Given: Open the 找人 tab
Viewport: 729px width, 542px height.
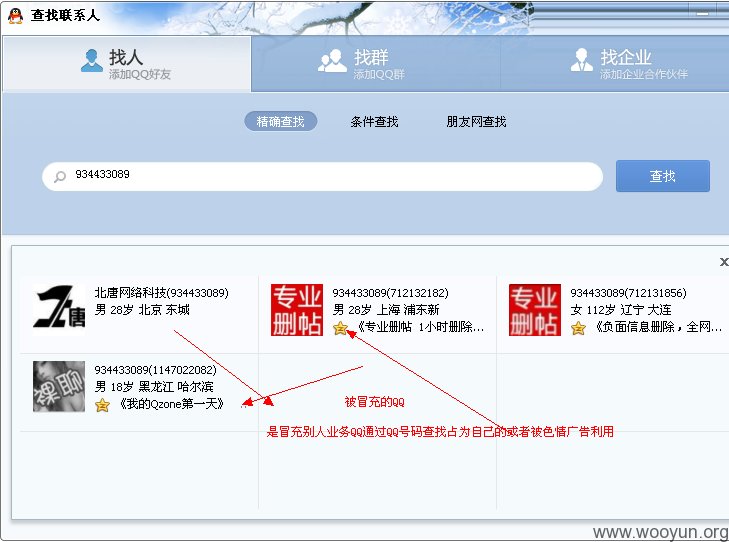Looking at the screenshot, I should click(x=127, y=63).
